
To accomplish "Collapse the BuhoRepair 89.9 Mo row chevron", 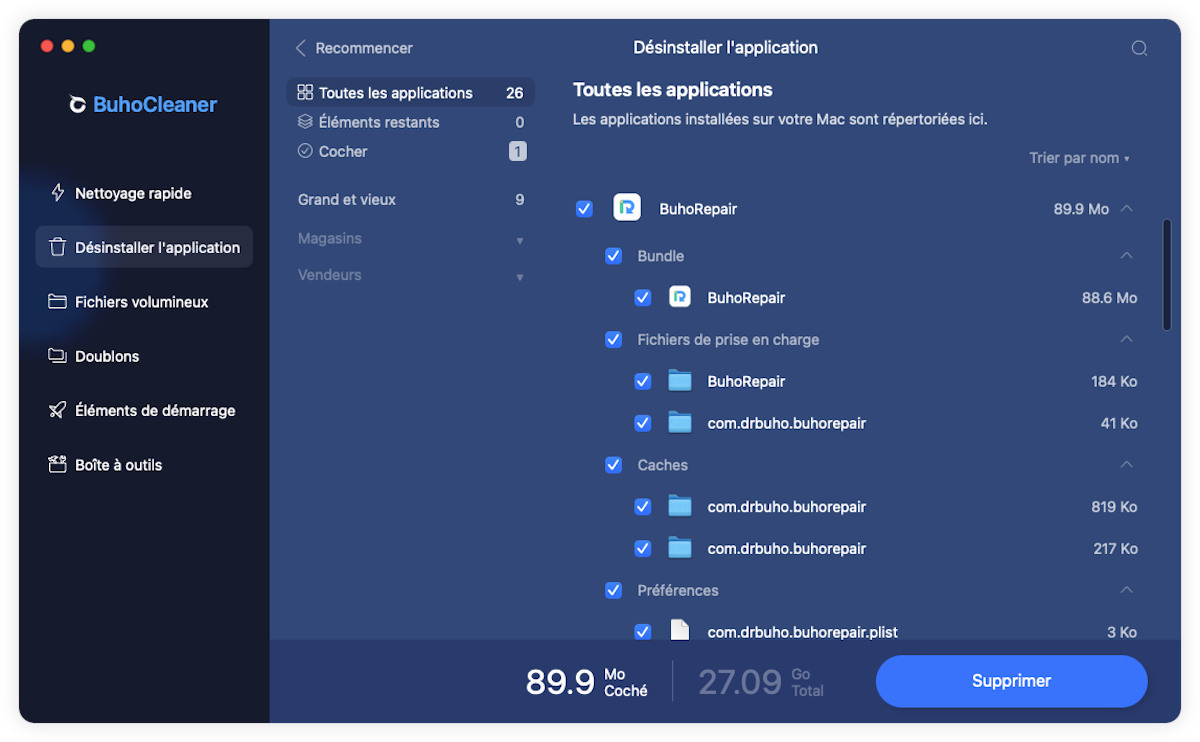I will [1127, 209].
